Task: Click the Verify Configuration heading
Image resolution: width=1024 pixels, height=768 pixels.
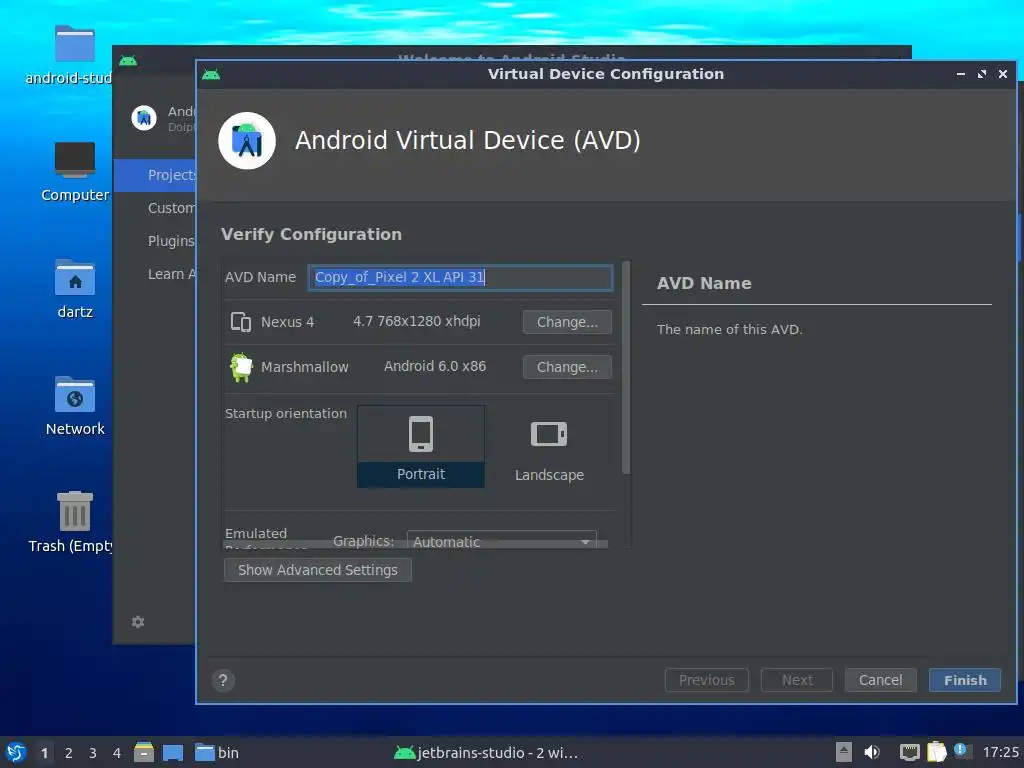Action: coord(312,234)
